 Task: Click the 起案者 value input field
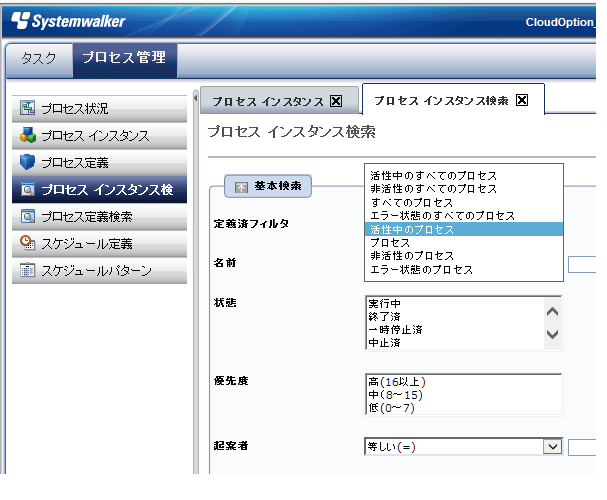pos(582,447)
